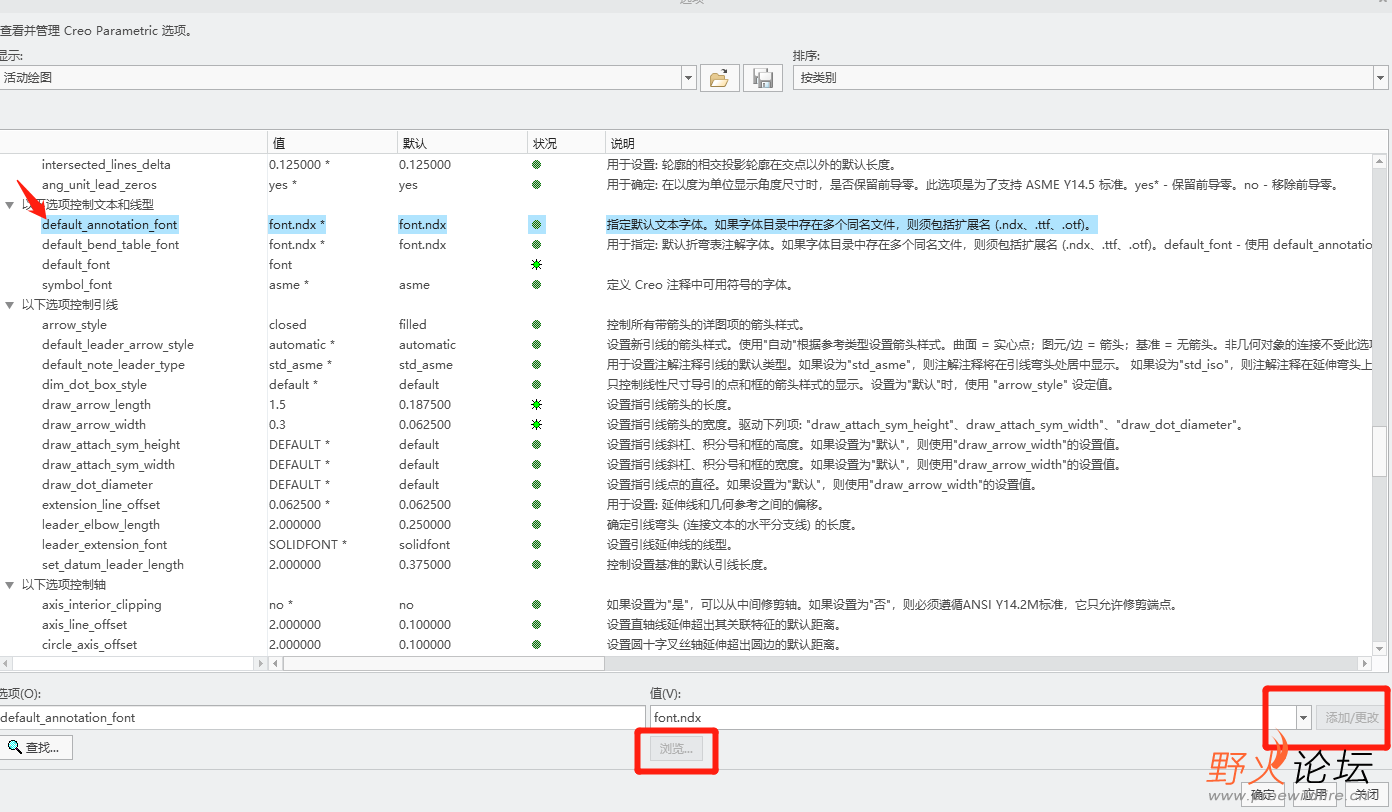Screen dimensions: 1392x812
Task: Select the draw_attach_sym_width option
Action: pos(108,464)
